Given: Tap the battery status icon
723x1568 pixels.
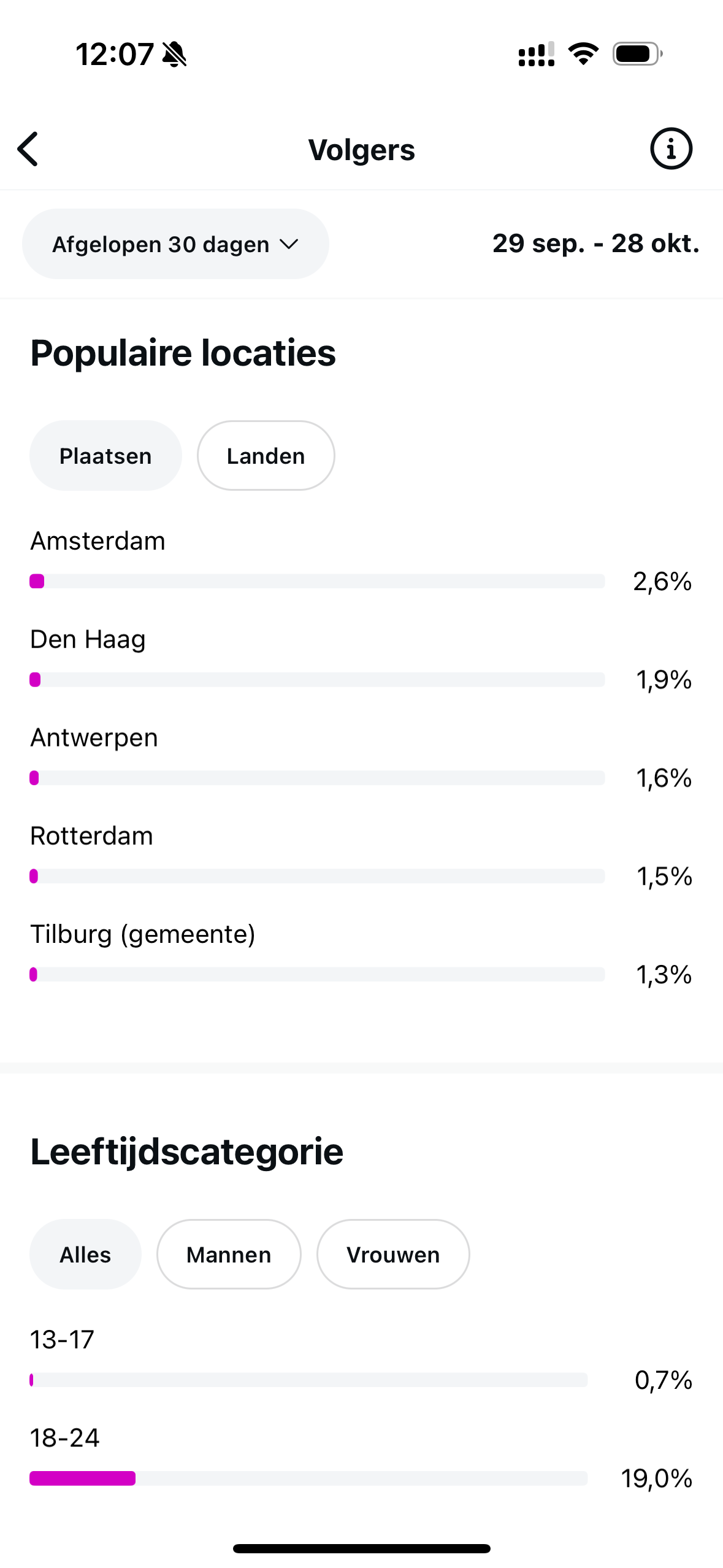Looking at the screenshot, I should pos(637,54).
